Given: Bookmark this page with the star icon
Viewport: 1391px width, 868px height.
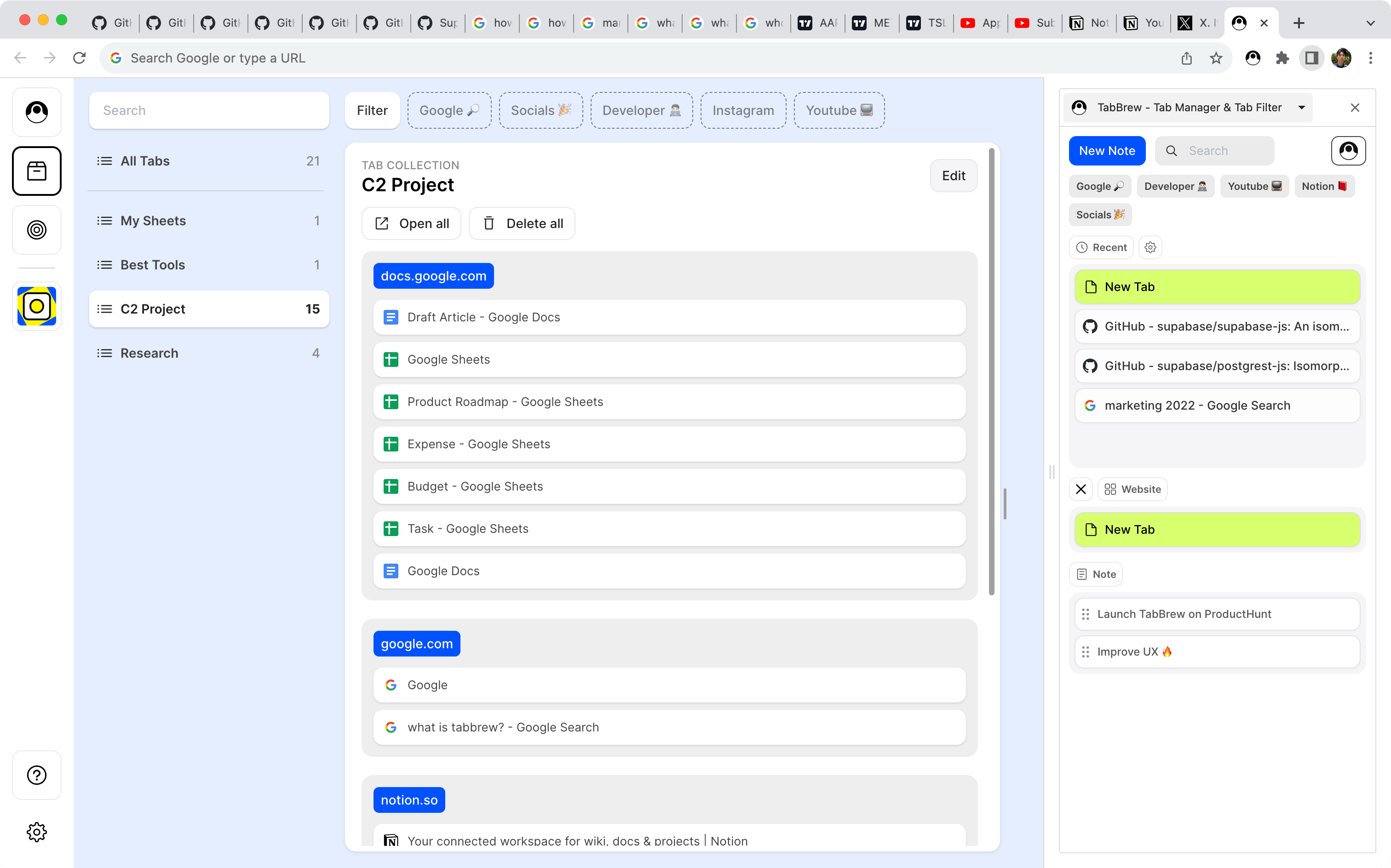Looking at the screenshot, I should pyautogui.click(x=1216, y=58).
